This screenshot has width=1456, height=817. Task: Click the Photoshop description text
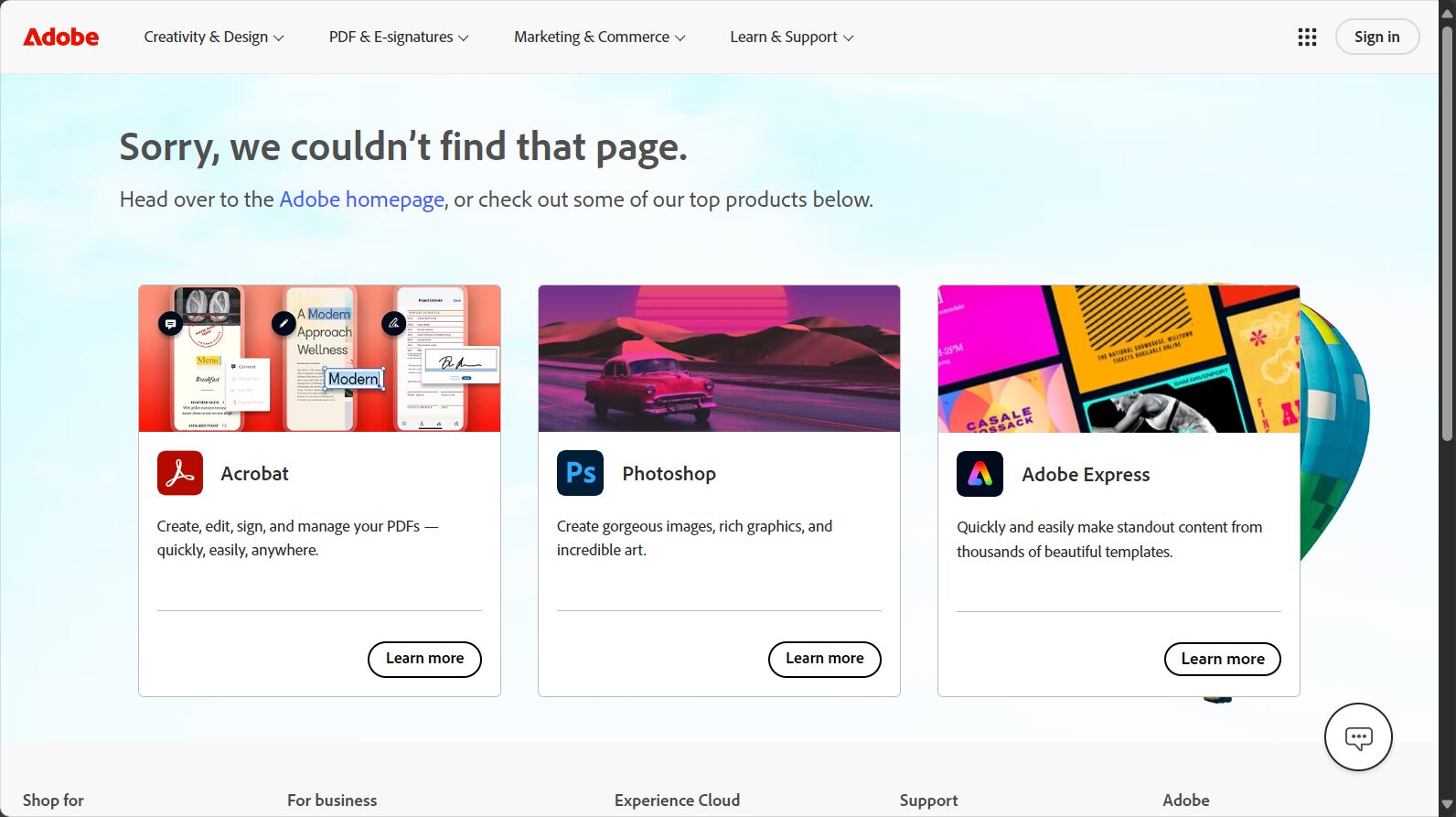(x=694, y=538)
